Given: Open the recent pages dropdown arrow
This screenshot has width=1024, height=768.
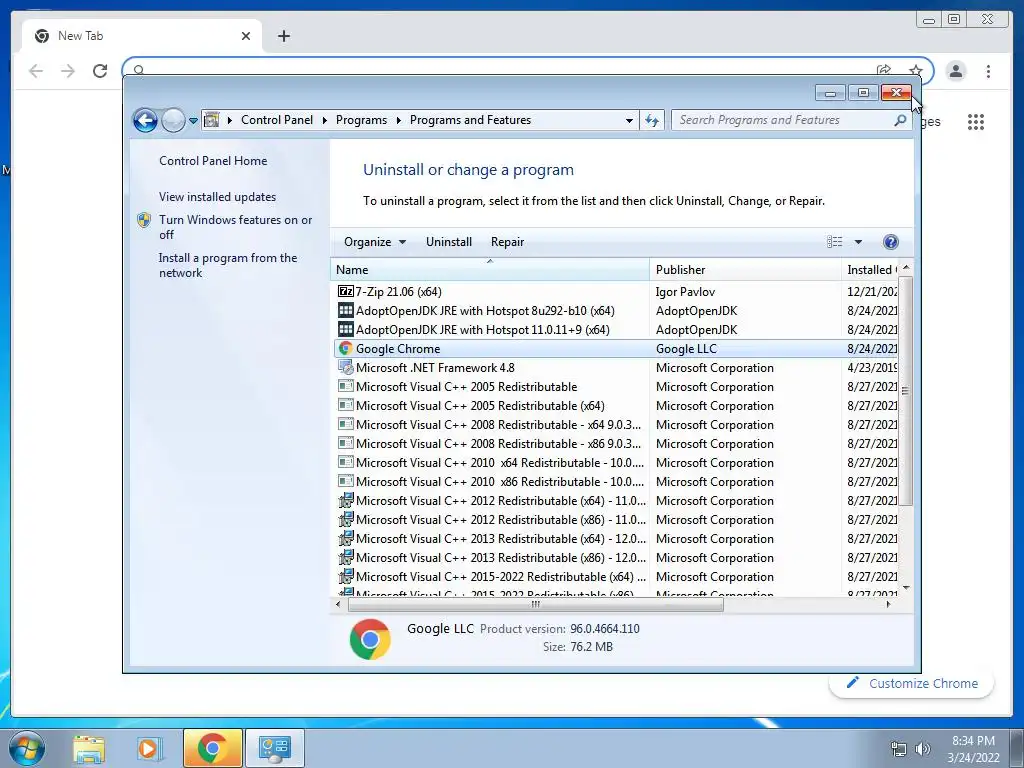Looking at the screenshot, I should pyautogui.click(x=193, y=121).
